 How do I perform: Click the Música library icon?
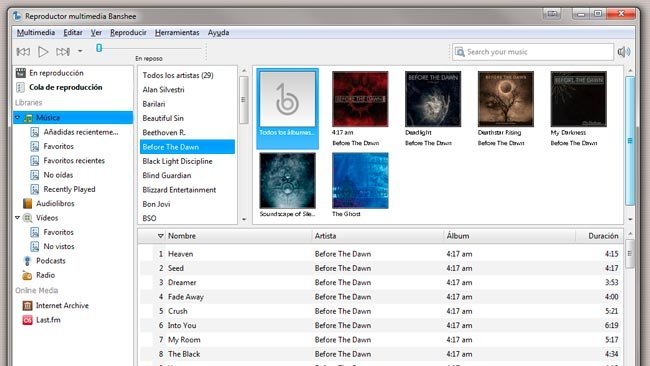point(28,118)
